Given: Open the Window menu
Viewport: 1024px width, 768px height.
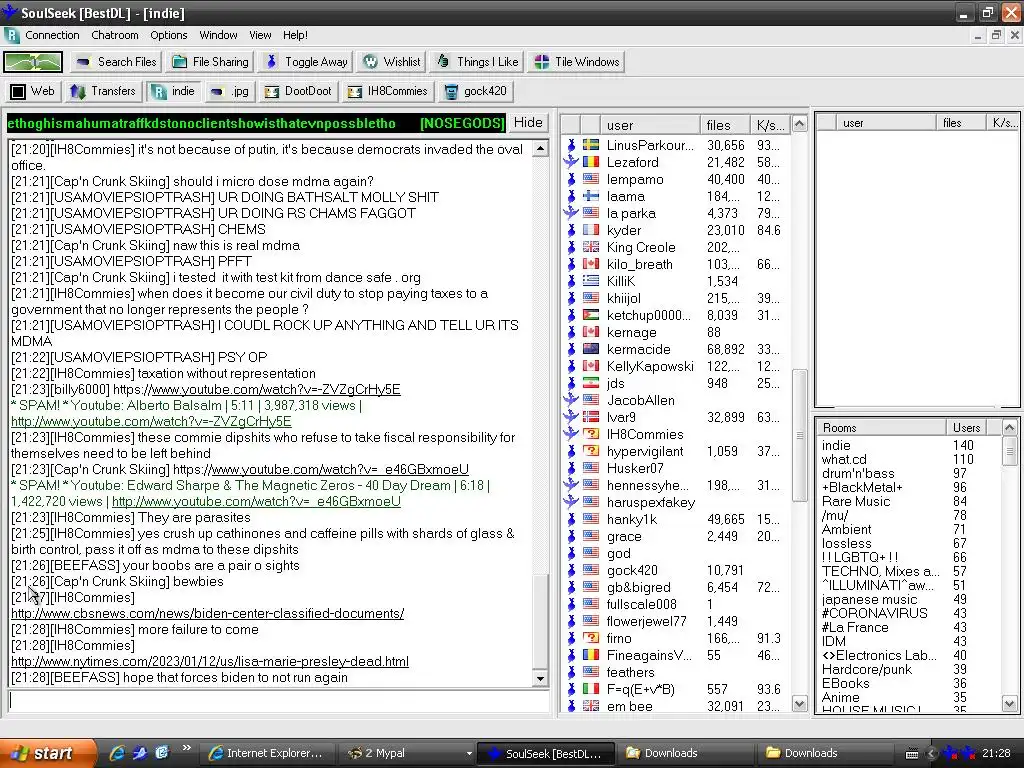Looking at the screenshot, I should pos(218,35).
